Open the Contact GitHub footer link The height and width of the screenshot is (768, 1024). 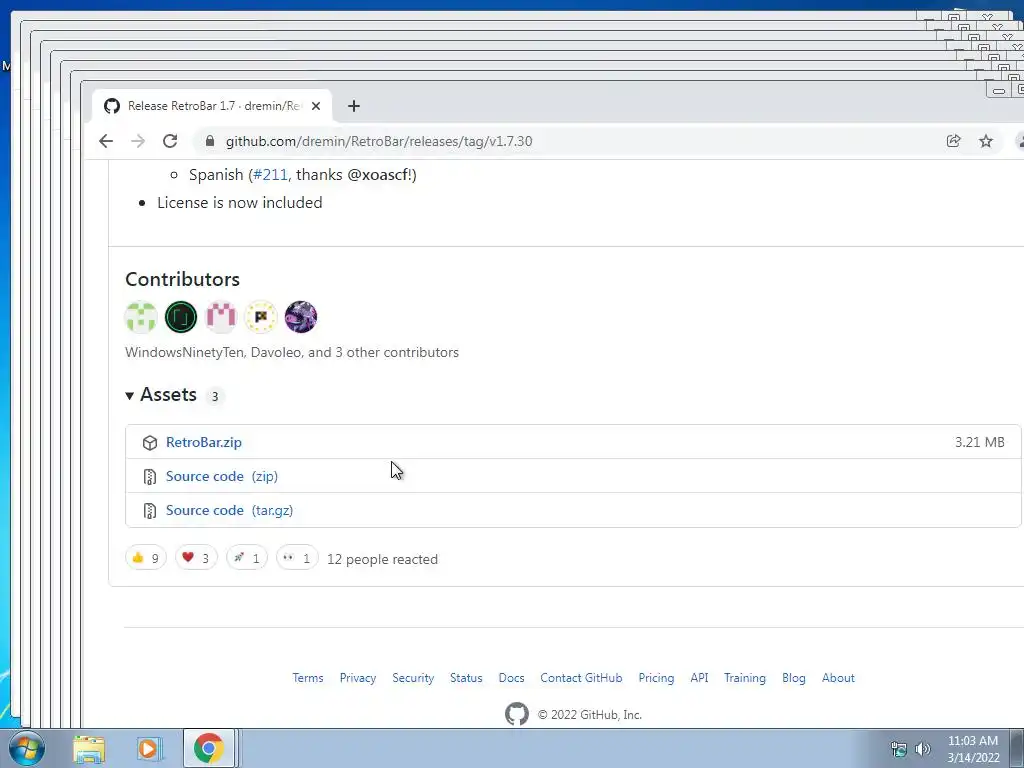(581, 678)
